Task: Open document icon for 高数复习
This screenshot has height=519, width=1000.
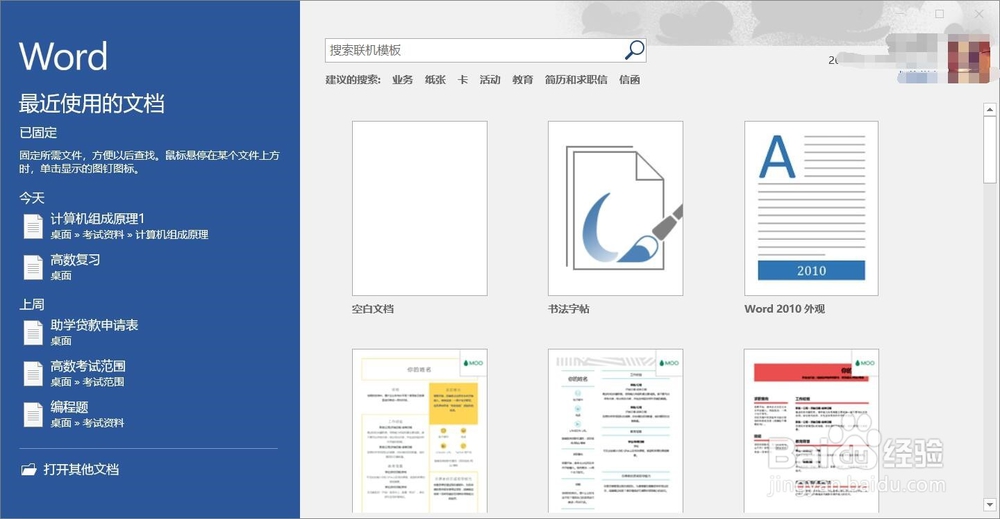Action: [33, 267]
